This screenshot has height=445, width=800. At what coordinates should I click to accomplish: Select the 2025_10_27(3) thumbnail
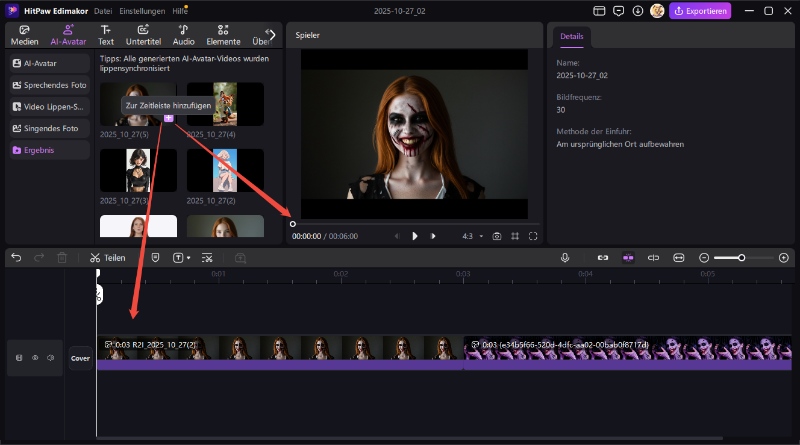pyautogui.click(x=138, y=170)
